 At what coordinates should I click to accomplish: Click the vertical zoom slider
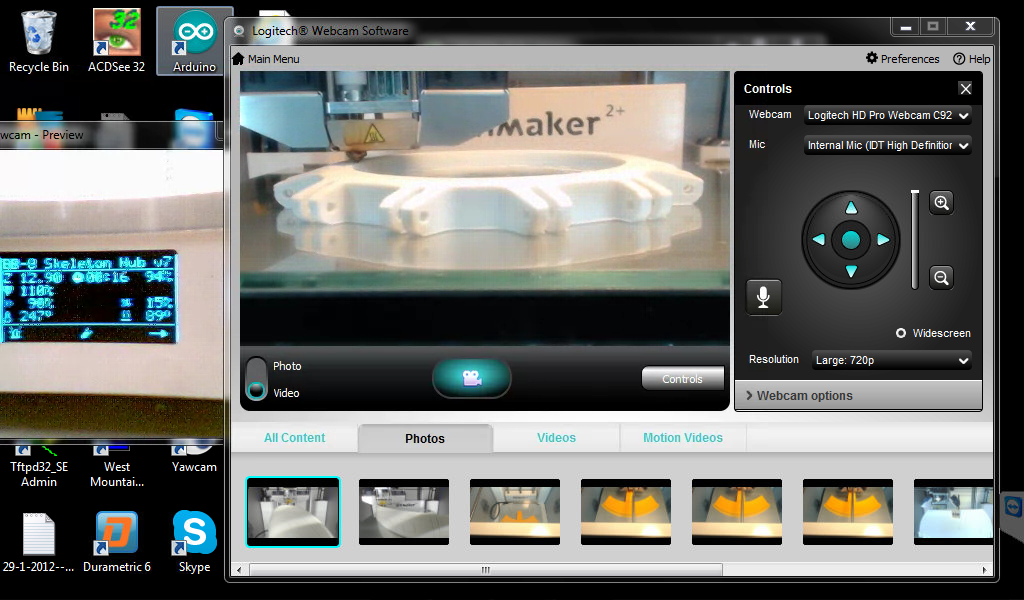915,240
